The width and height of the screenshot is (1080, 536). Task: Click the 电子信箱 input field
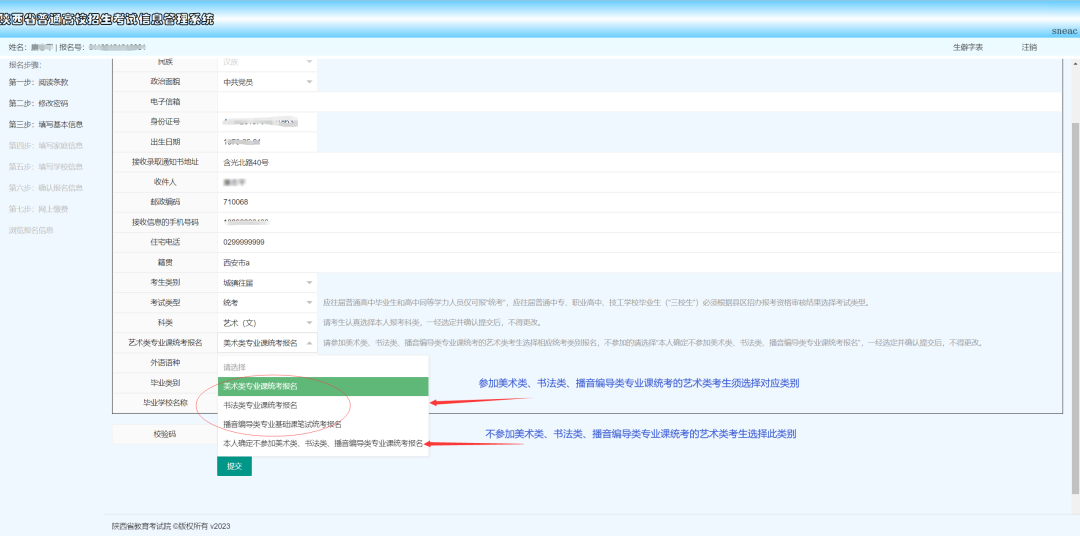637,102
